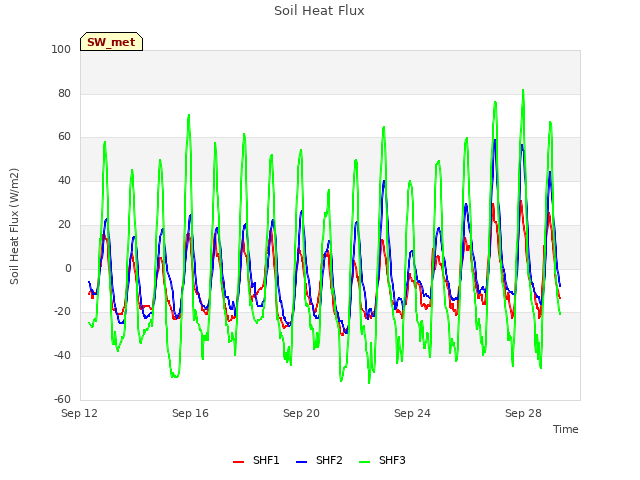Viewport: 640px width, 480px height.
Task: Click the Sep 16 x-axis tick label
Action: pyautogui.click(x=190, y=413)
